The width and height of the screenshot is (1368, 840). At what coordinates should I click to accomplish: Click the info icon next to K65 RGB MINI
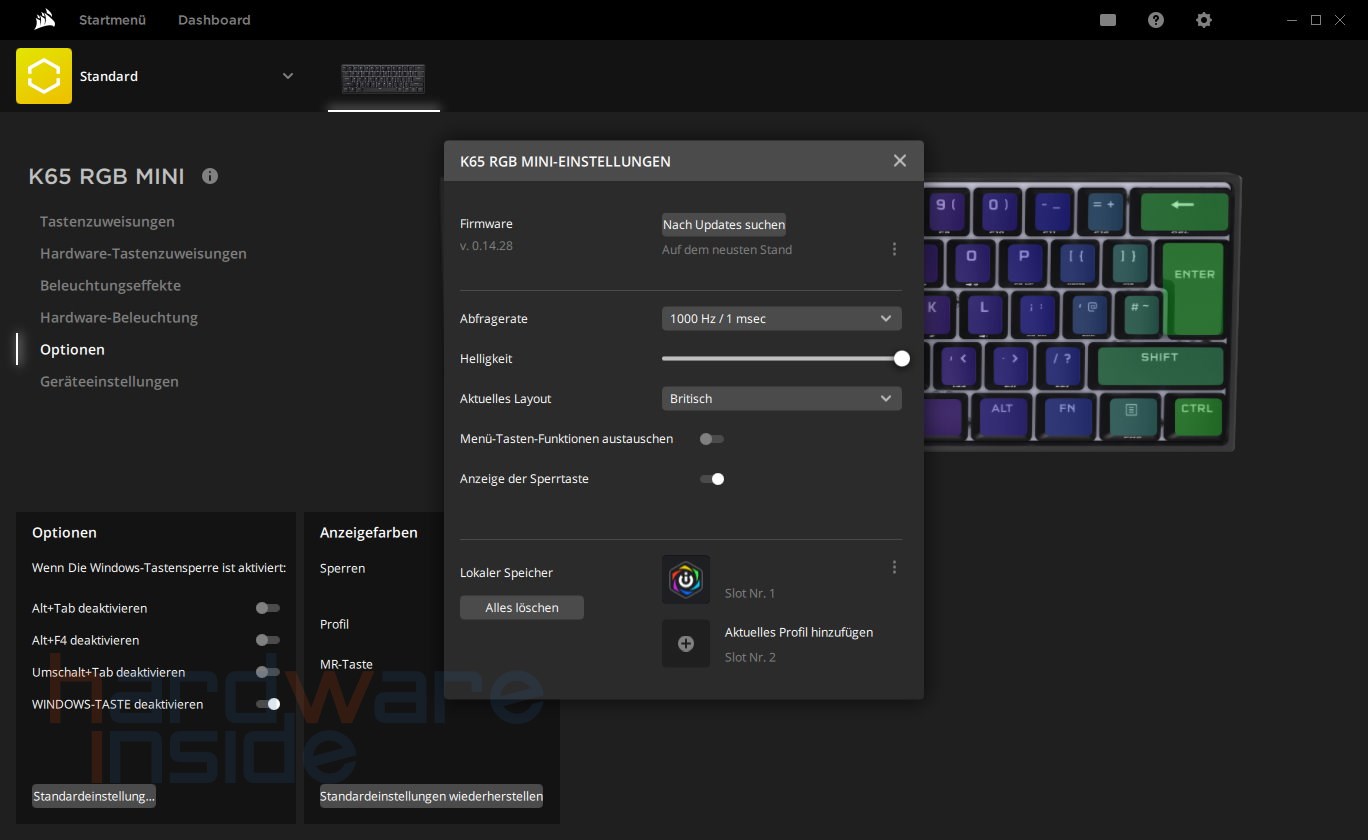pos(210,176)
